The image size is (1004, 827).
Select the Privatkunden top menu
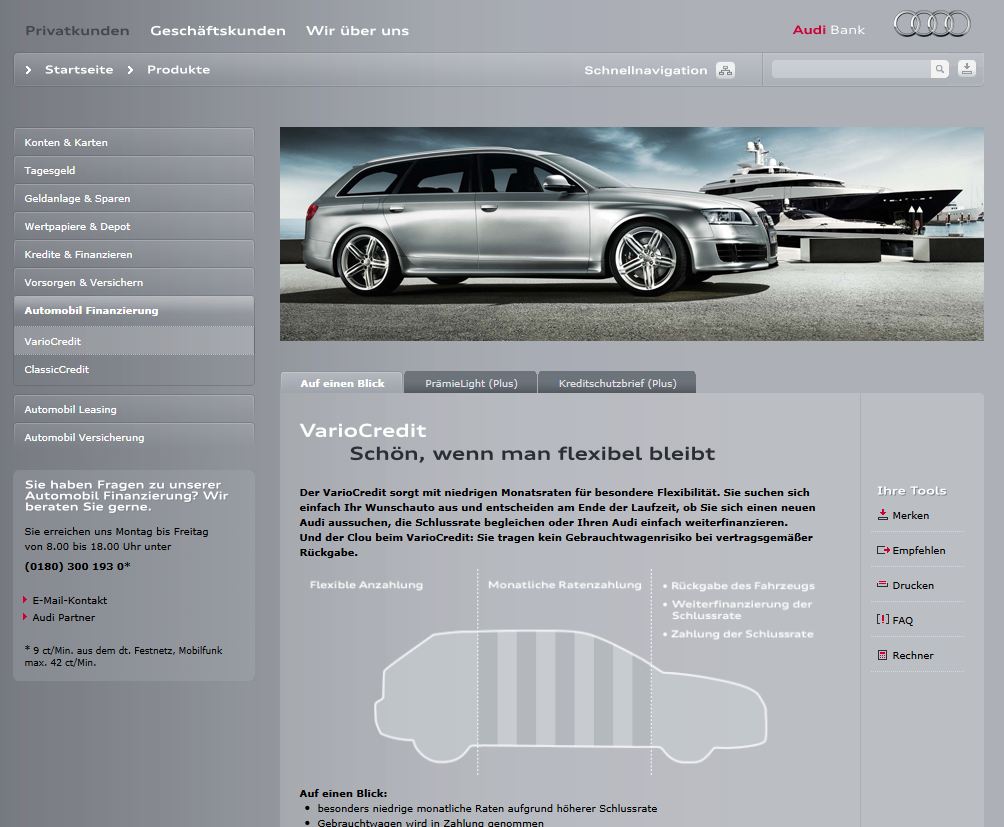(x=77, y=31)
